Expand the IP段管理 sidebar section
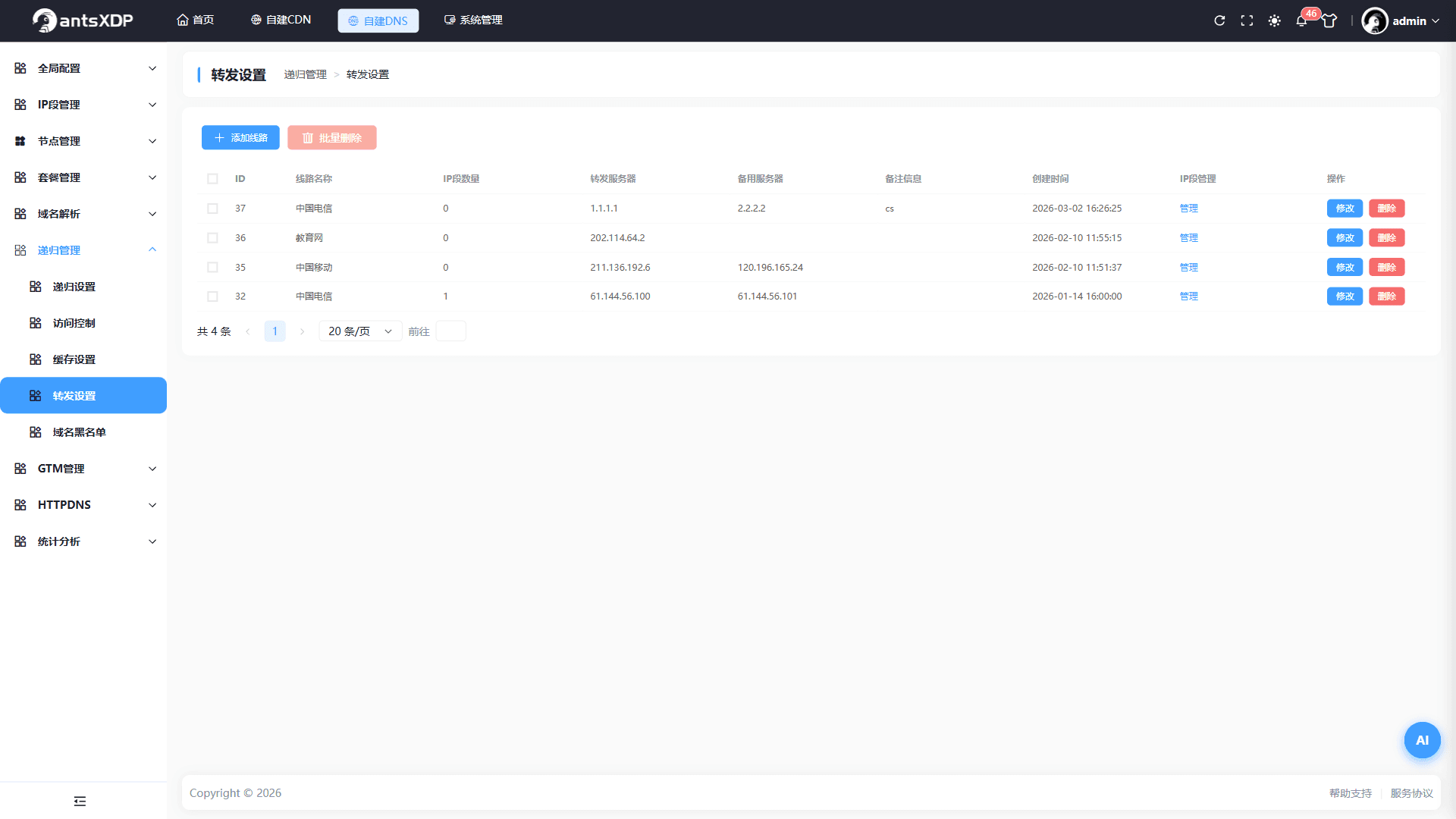Viewport: 1456px width, 819px height. pyautogui.click(x=83, y=105)
